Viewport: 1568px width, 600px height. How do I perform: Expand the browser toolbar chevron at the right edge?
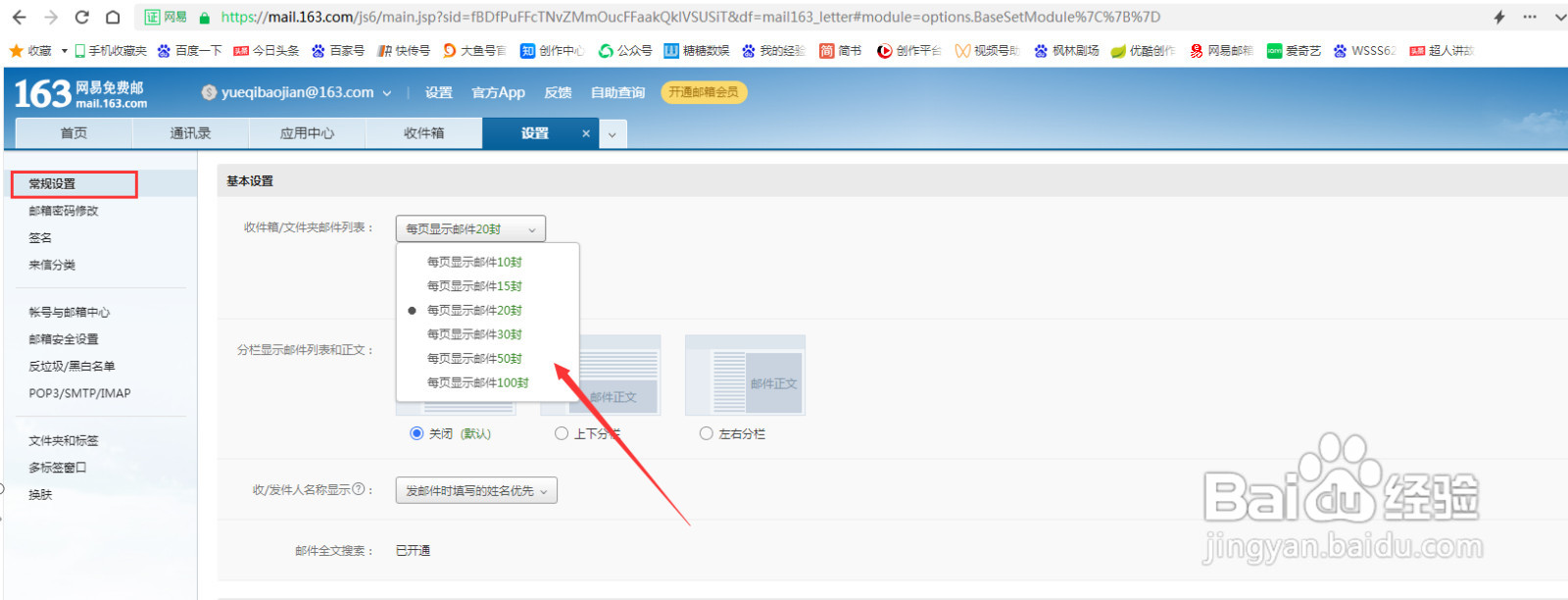pyautogui.click(x=1560, y=17)
